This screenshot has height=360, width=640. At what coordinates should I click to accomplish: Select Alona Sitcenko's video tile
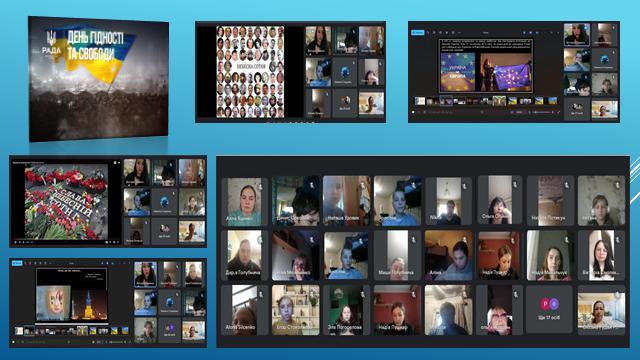pos(244,310)
